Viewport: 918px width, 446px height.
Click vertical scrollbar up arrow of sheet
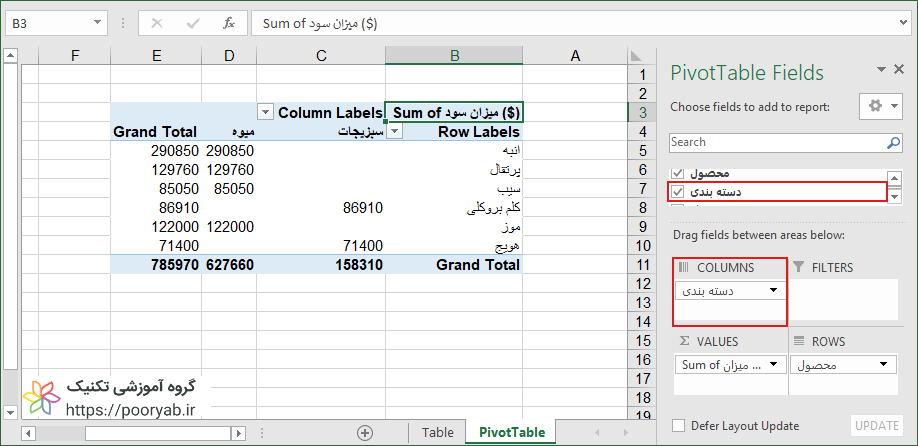tap(11, 56)
